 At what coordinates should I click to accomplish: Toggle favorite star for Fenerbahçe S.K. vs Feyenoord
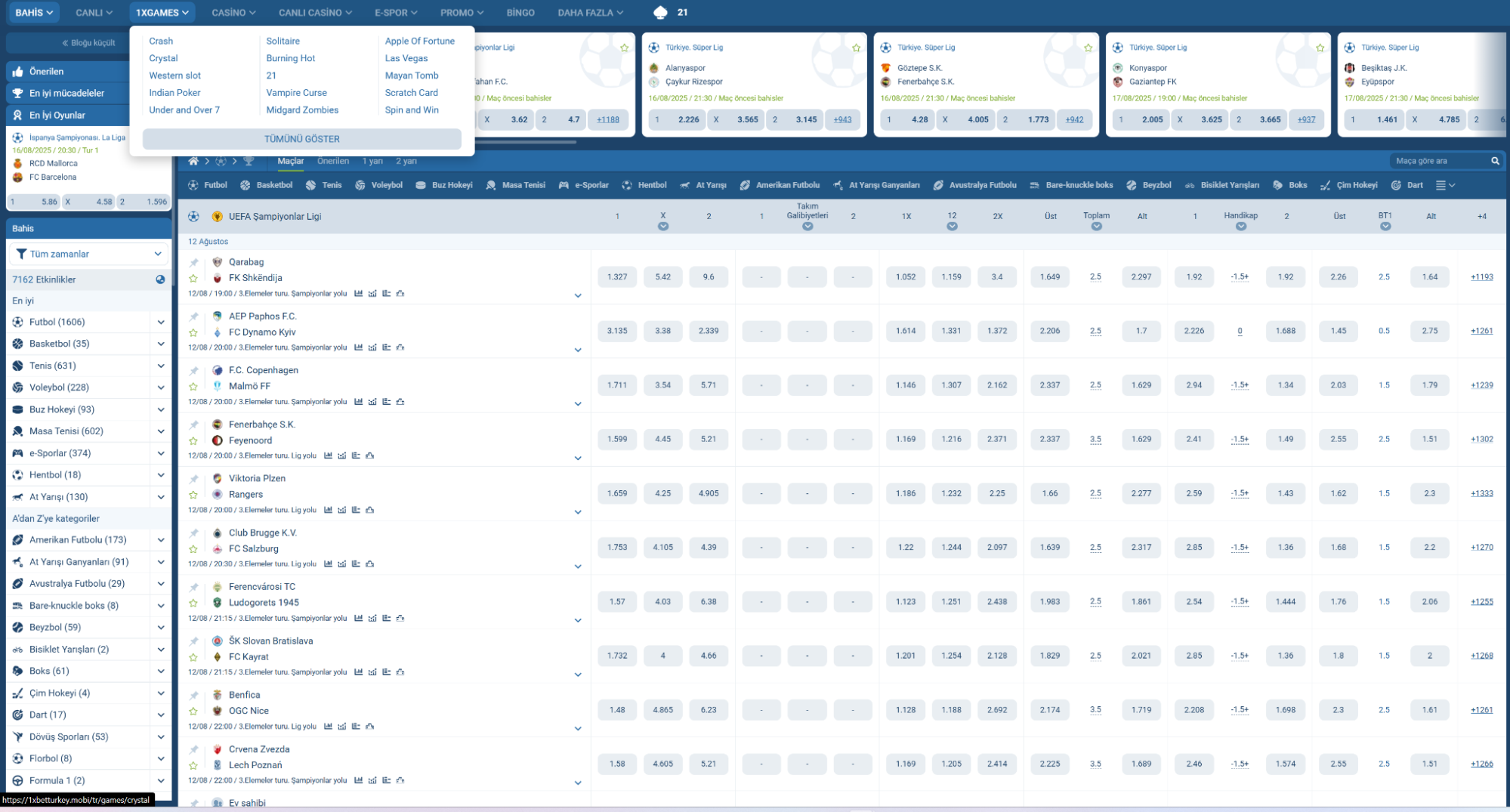tap(194, 440)
